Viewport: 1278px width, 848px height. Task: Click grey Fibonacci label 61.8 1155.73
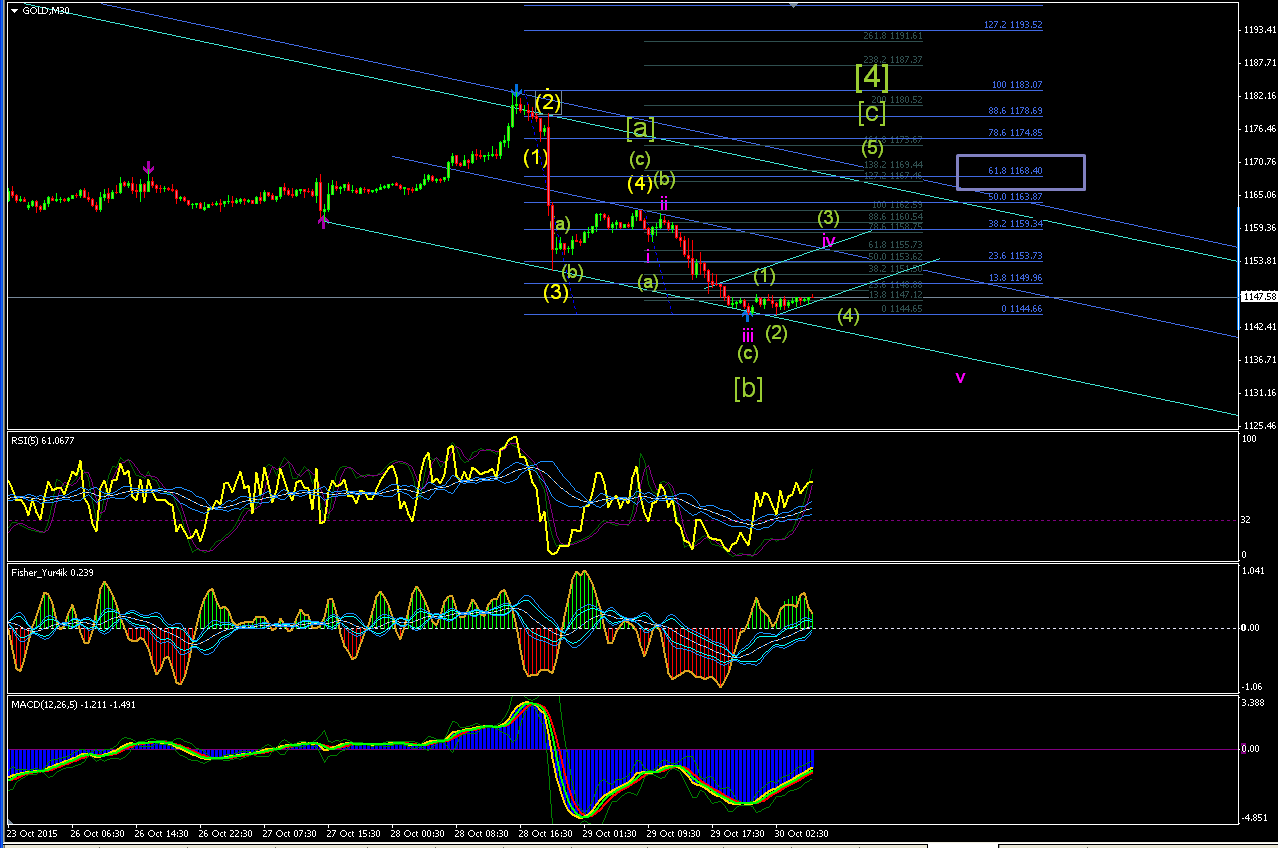894,245
